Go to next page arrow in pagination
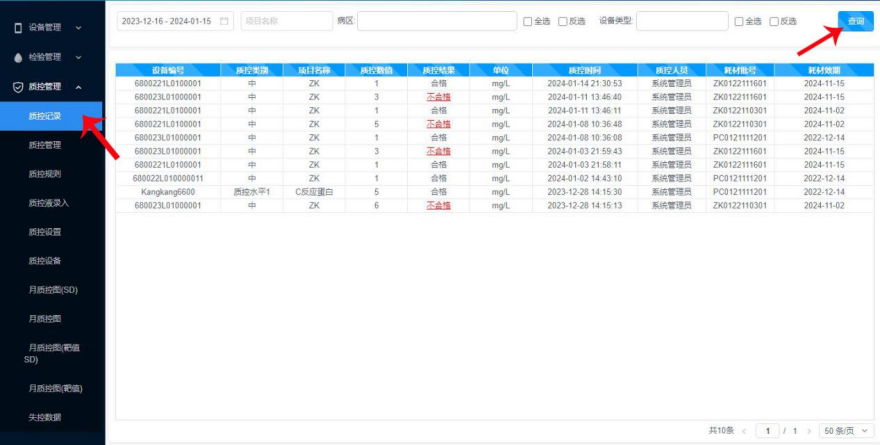The width and height of the screenshot is (880, 445). pos(809,431)
